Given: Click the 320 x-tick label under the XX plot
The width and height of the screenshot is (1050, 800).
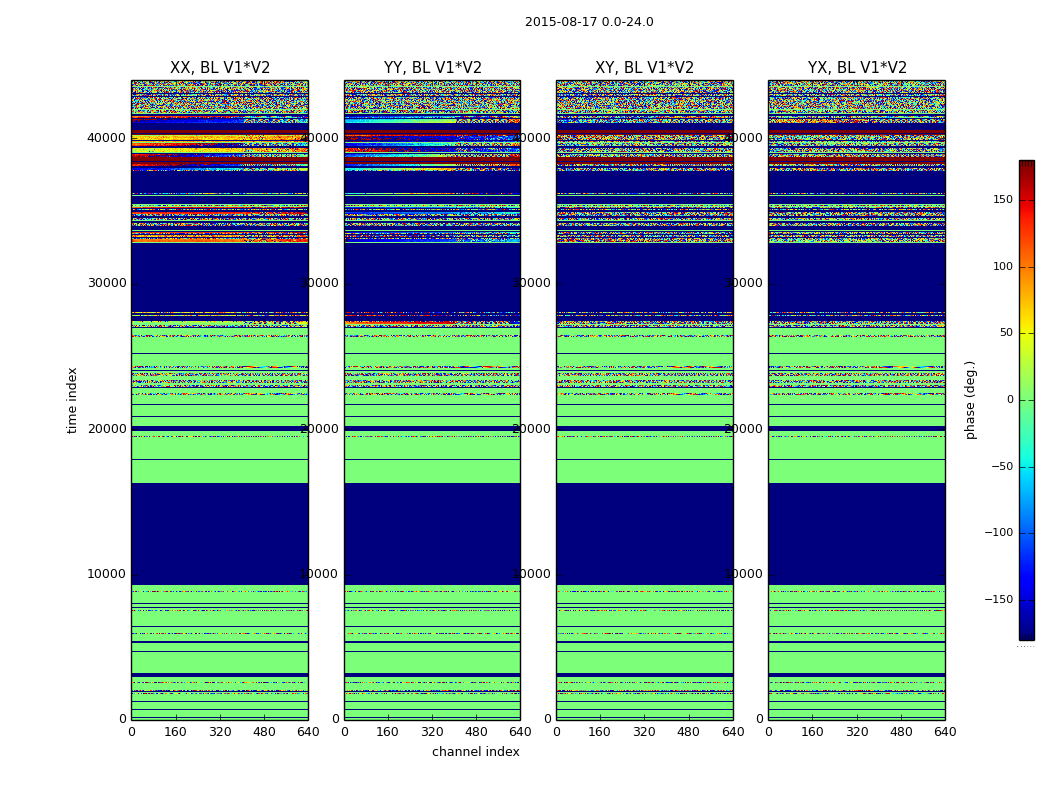Looking at the screenshot, I should click(x=220, y=732).
